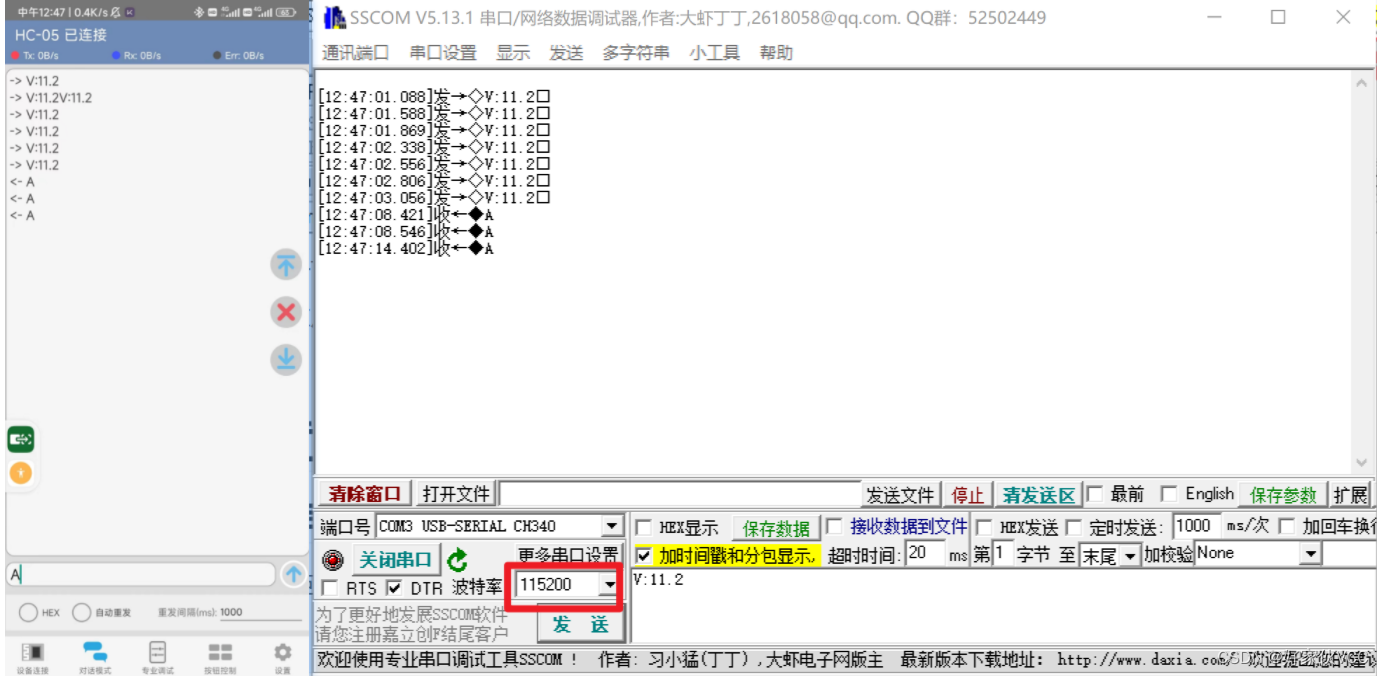Open the 帮助 menu

pos(776,53)
